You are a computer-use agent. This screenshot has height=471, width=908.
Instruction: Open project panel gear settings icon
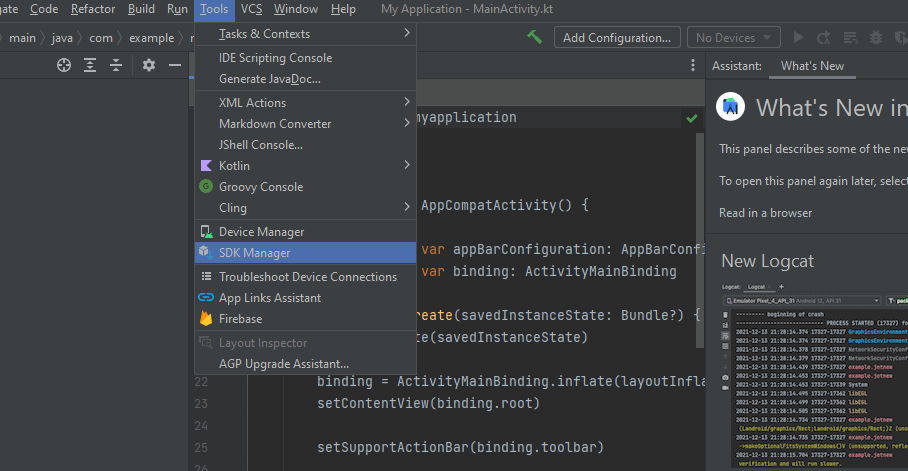pyautogui.click(x=149, y=65)
